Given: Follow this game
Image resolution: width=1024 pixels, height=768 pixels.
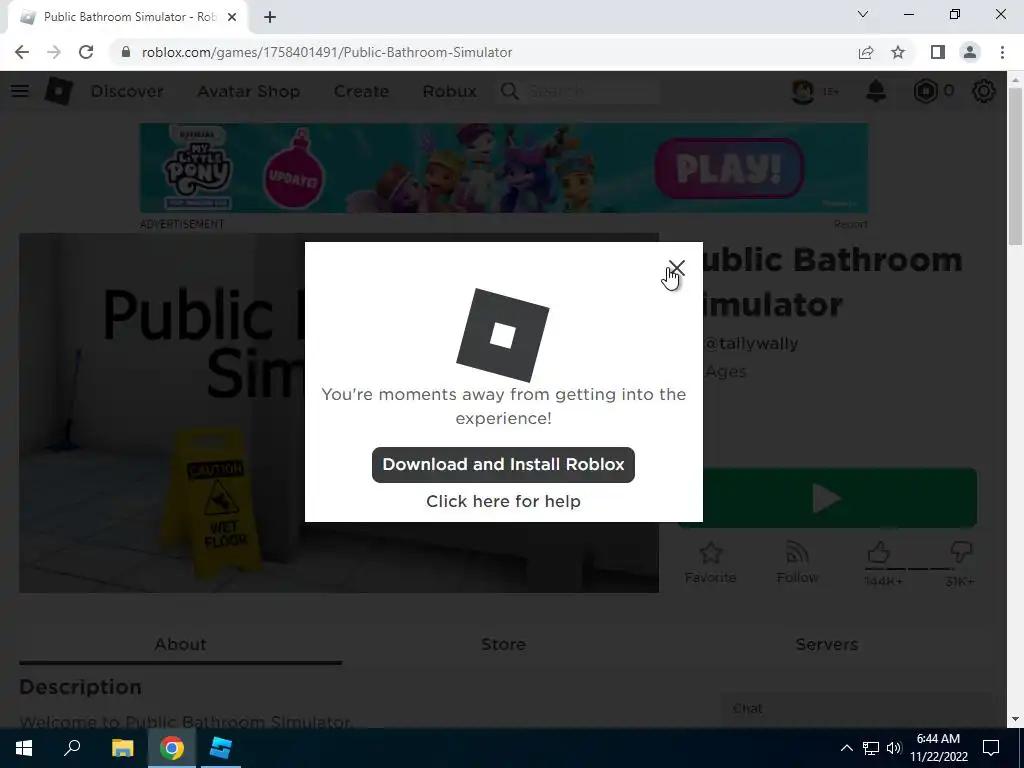Looking at the screenshot, I should point(797,562).
